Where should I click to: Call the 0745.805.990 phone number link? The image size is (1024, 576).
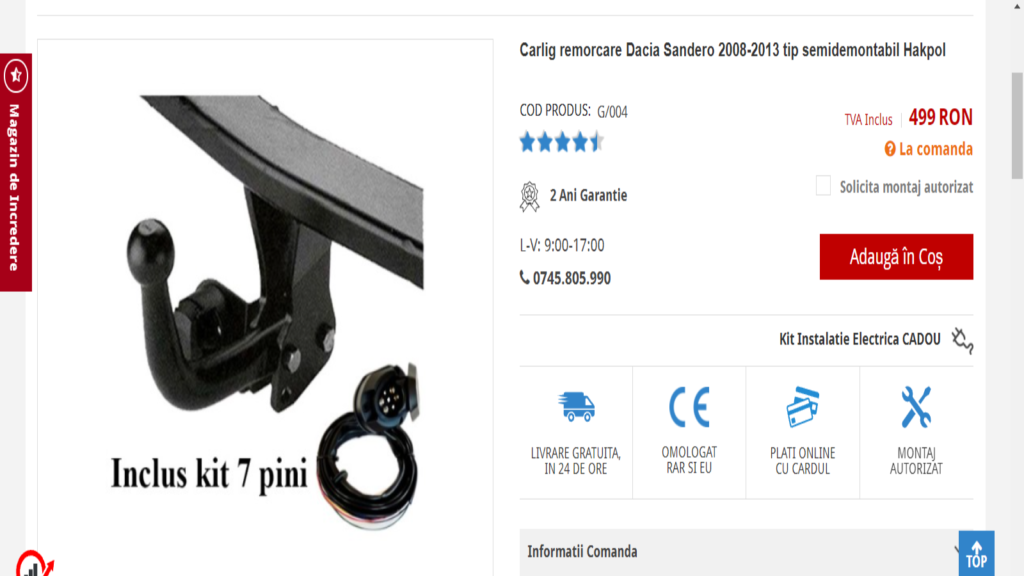pos(571,278)
